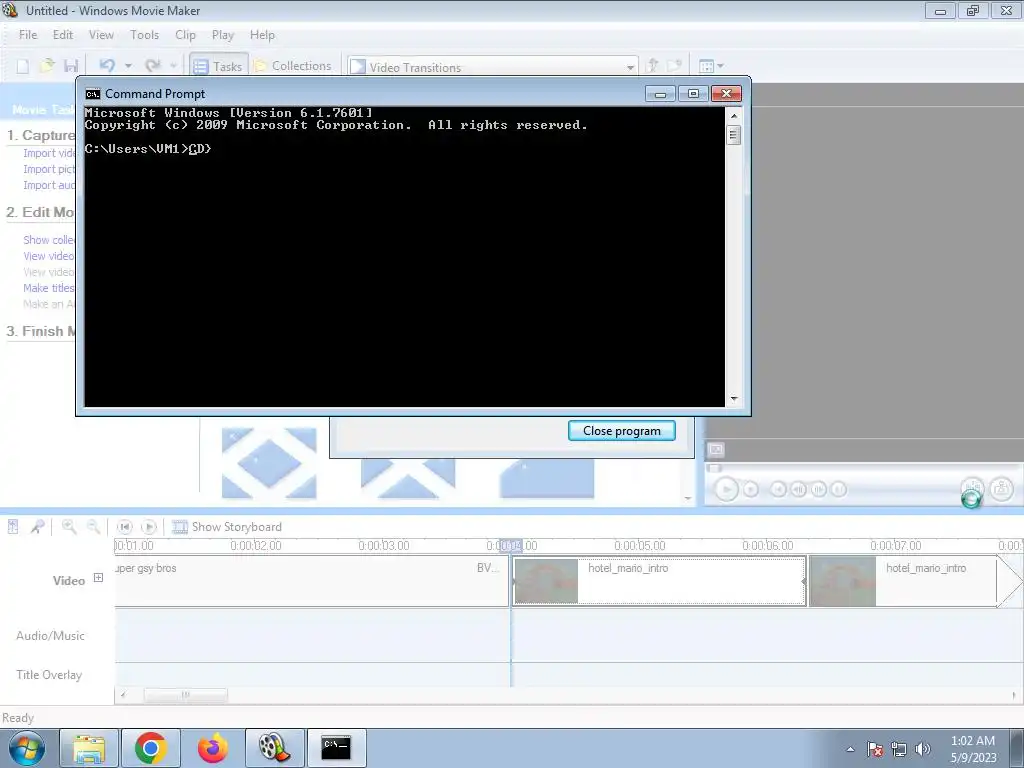Image resolution: width=1024 pixels, height=768 pixels.
Task: Click the Command Prompt title bar icon
Action: [93, 94]
